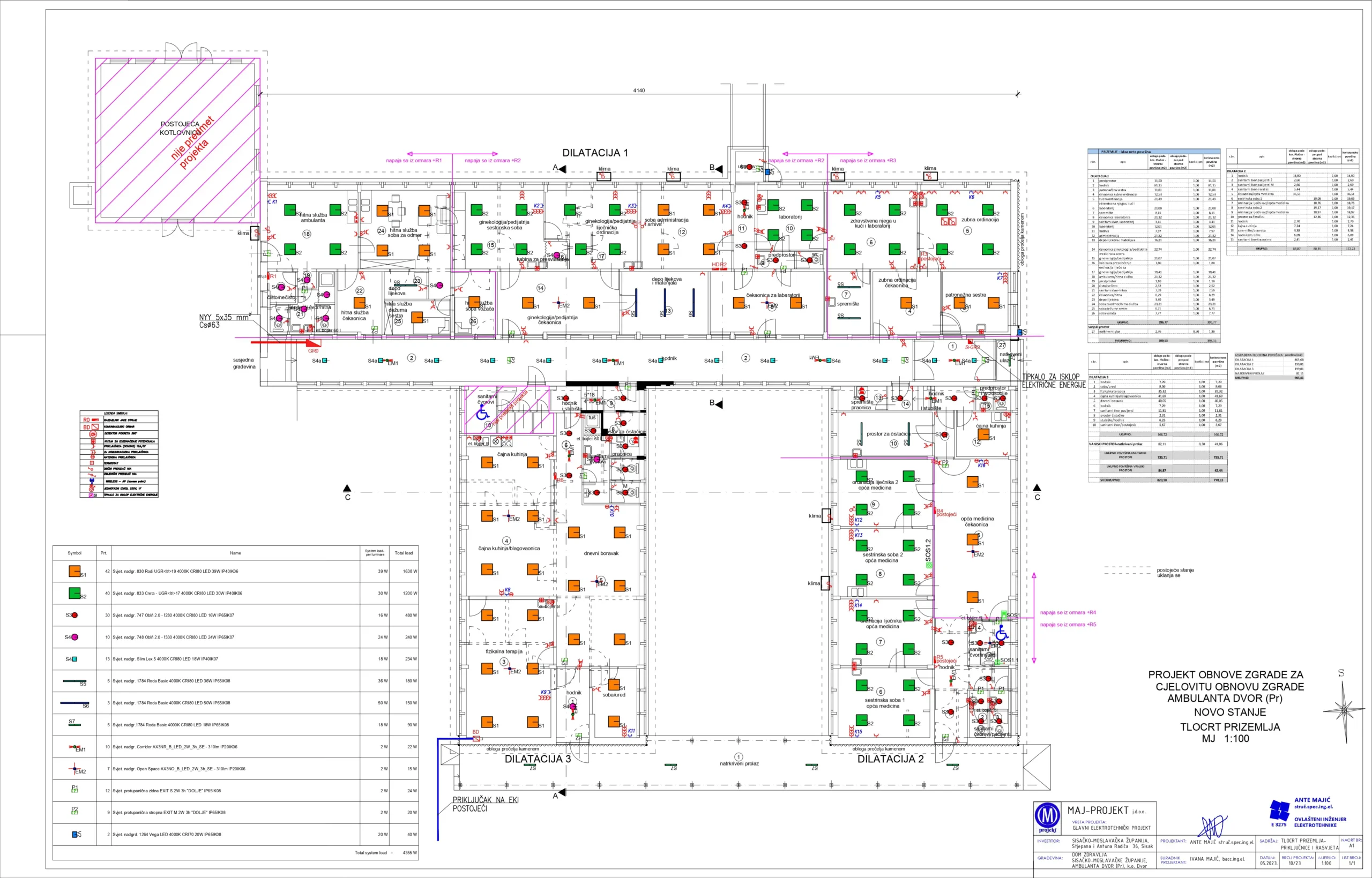Click the red S3 circle symbol in legend
The image size is (1372, 878).
tap(74, 615)
